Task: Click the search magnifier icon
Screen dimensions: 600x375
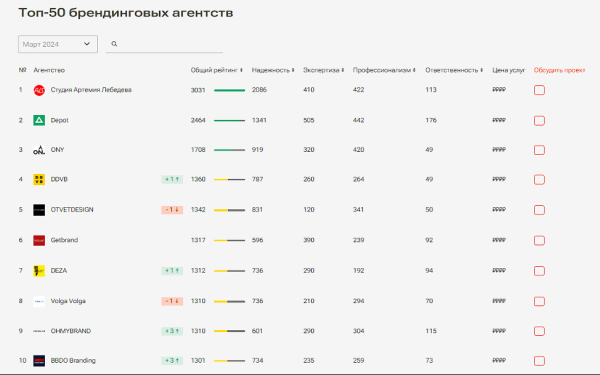Action: coord(114,44)
